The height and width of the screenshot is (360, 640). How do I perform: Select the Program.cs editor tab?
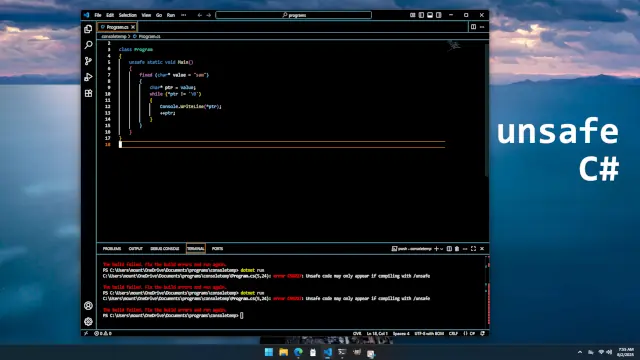(x=117, y=27)
